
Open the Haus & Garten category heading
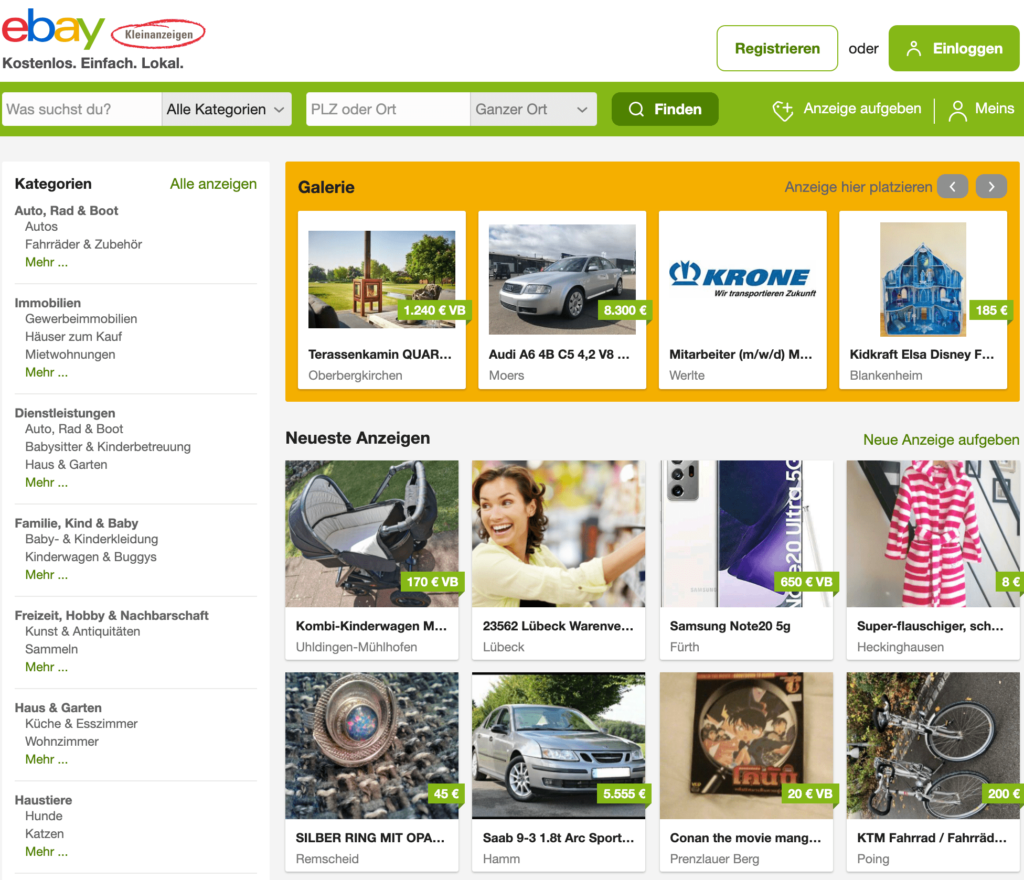(58, 708)
